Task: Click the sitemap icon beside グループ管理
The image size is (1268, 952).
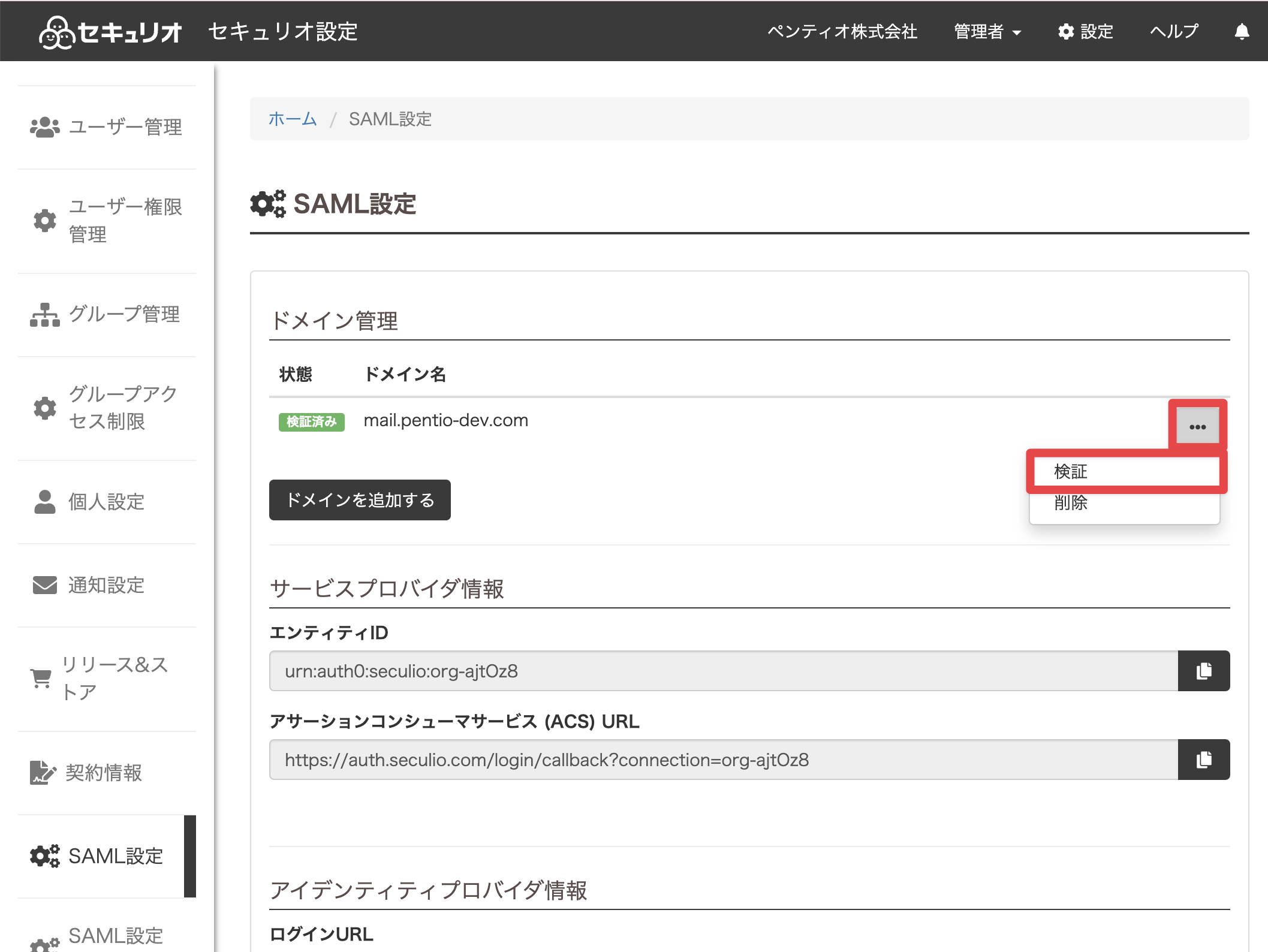Action: 45,315
